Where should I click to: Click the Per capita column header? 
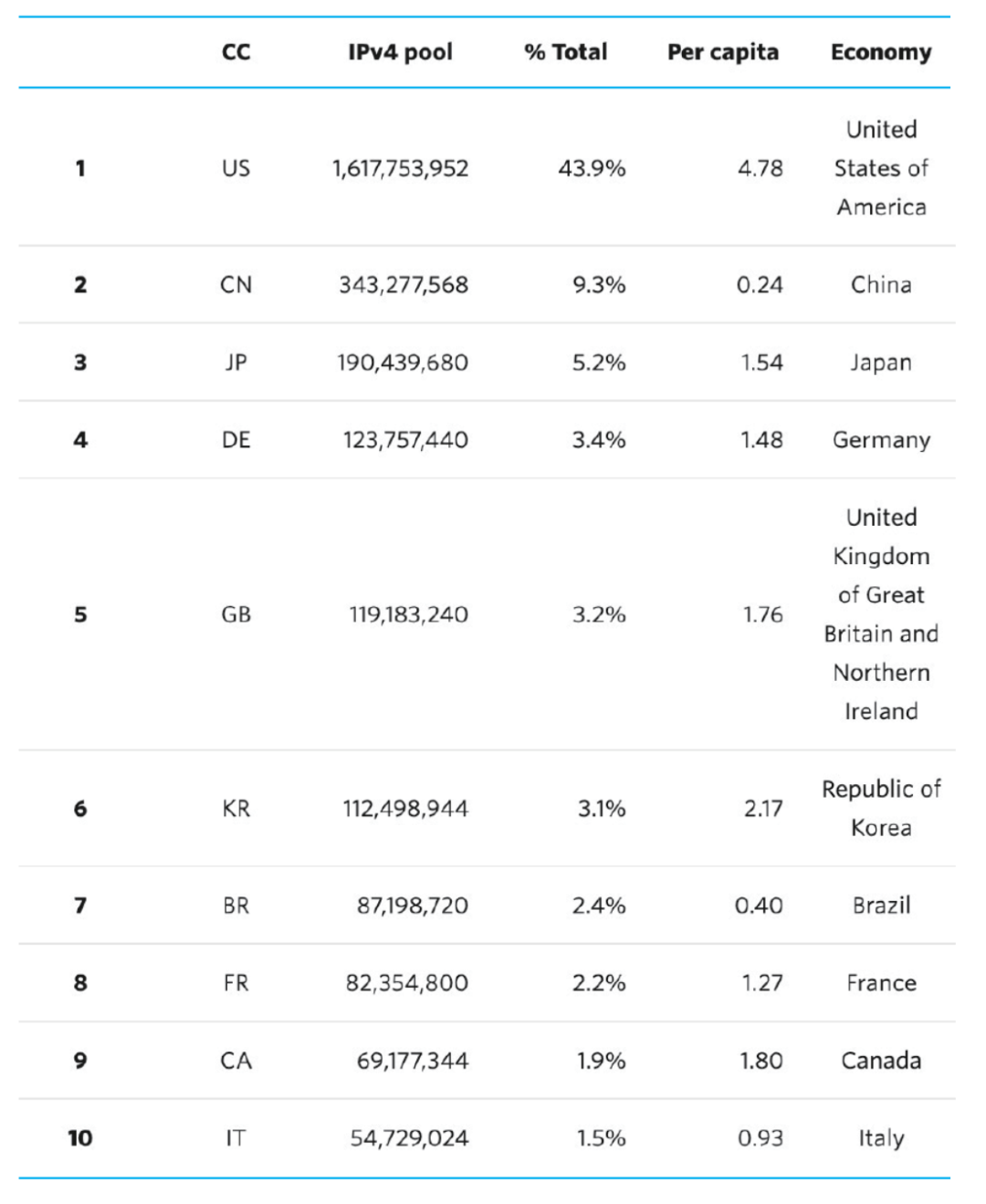(x=722, y=52)
